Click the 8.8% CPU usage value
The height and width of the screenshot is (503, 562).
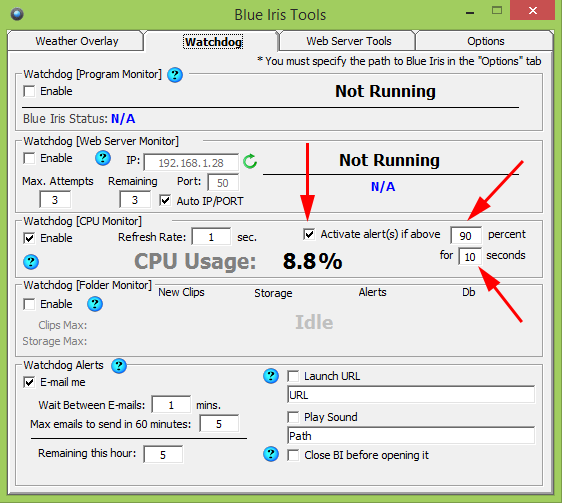tap(312, 261)
